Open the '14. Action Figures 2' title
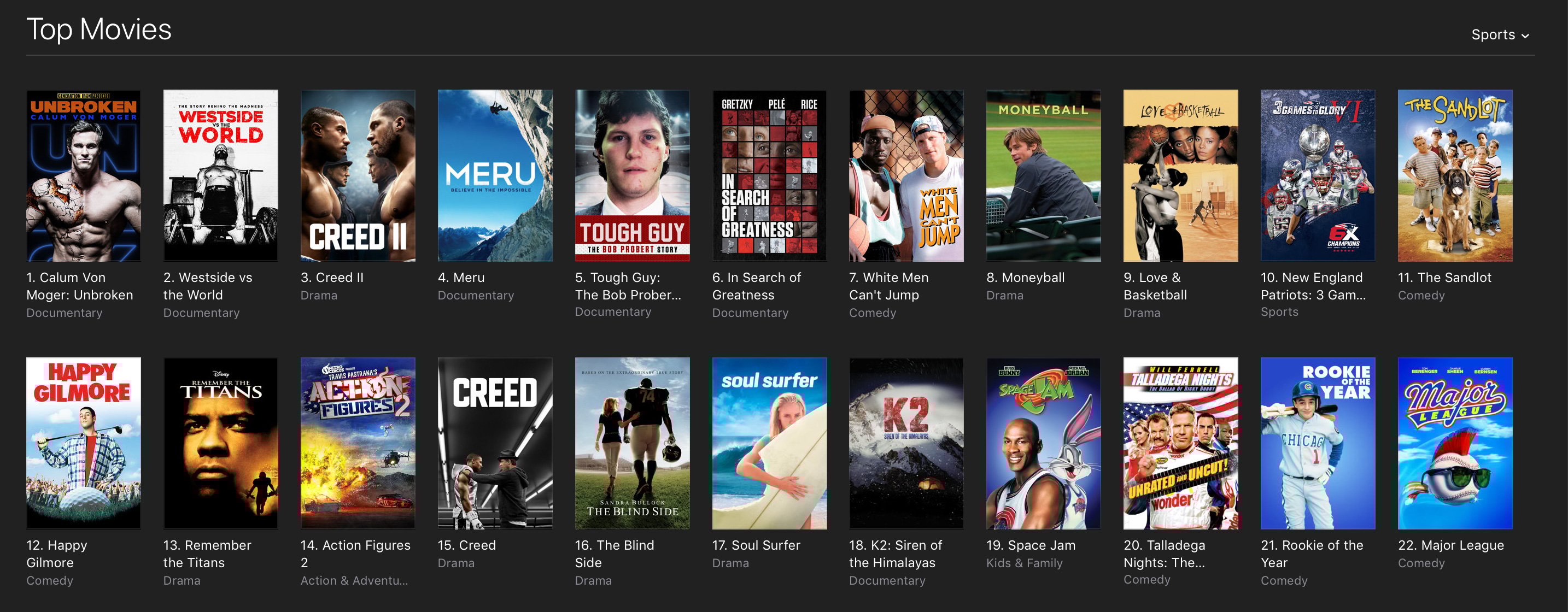 [x=355, y=554]
